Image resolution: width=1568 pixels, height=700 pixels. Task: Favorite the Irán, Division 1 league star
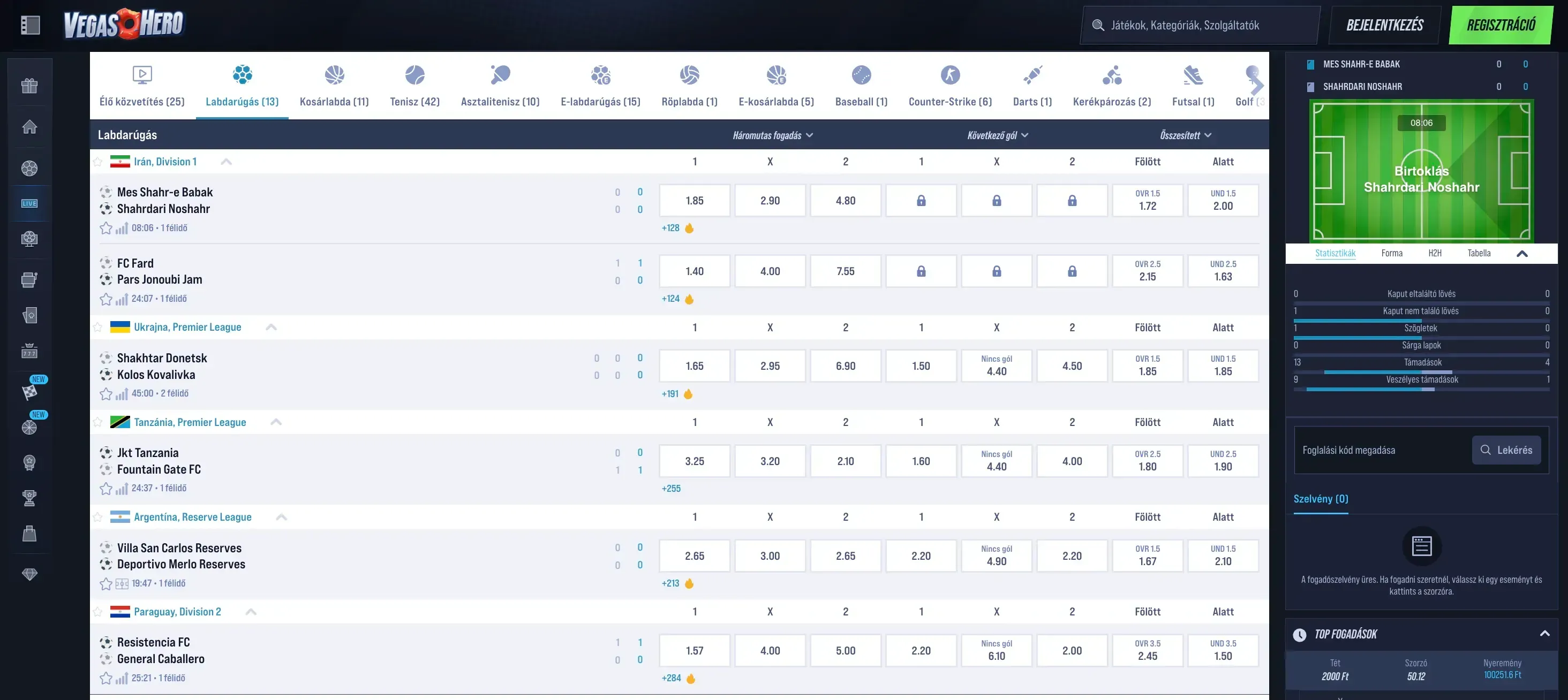click(97, 162)
